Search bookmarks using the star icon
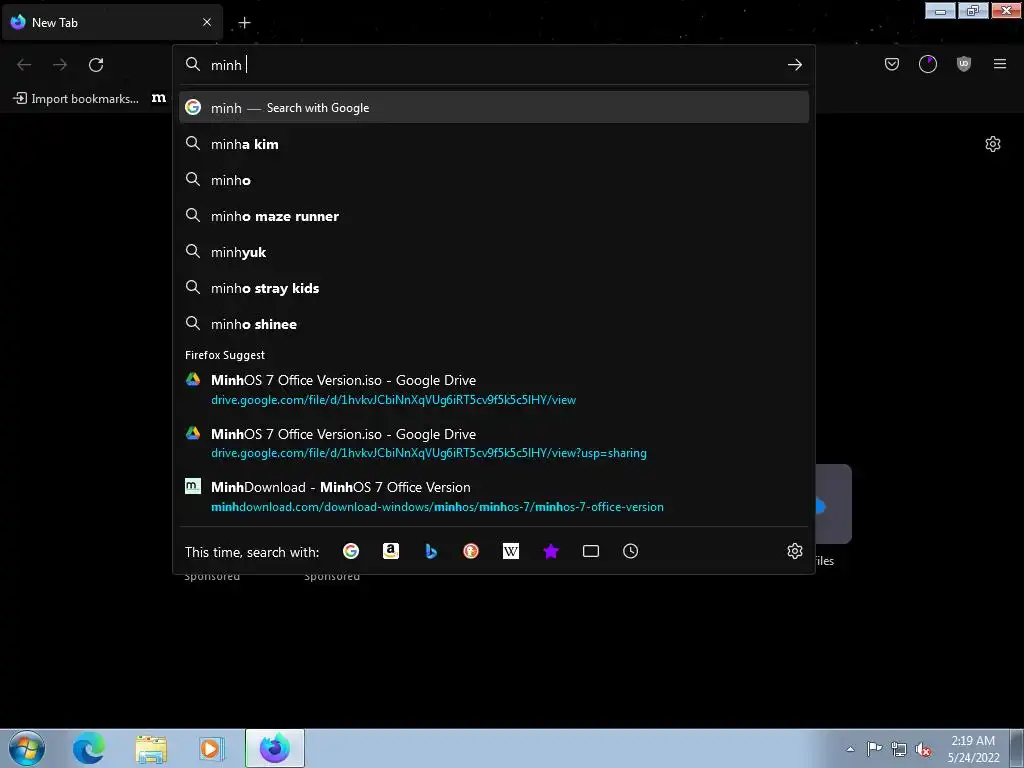Screen dimensions: 1024x768 (551, 551)
